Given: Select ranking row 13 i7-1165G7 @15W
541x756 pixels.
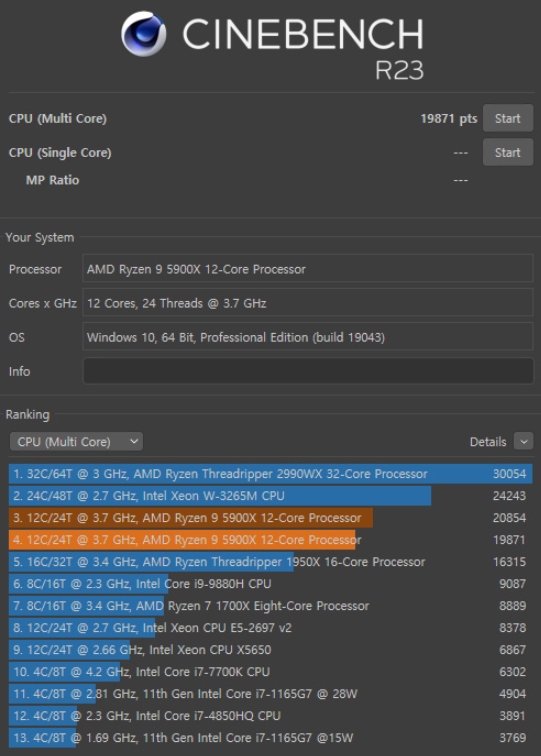Looking at the screenshot, I should point(270,738).
